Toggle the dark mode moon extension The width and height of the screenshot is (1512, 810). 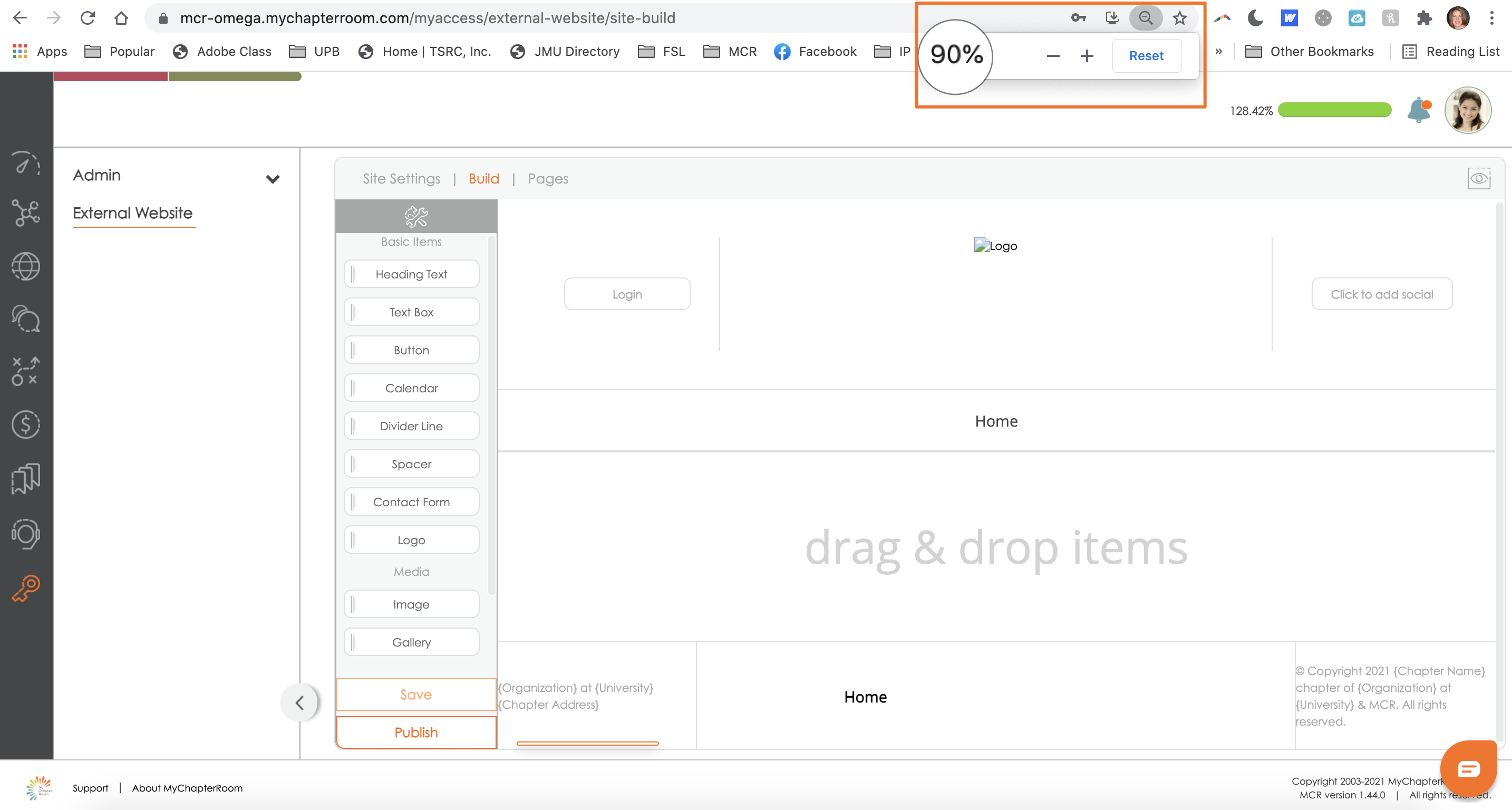click(x=1255, y=18)
